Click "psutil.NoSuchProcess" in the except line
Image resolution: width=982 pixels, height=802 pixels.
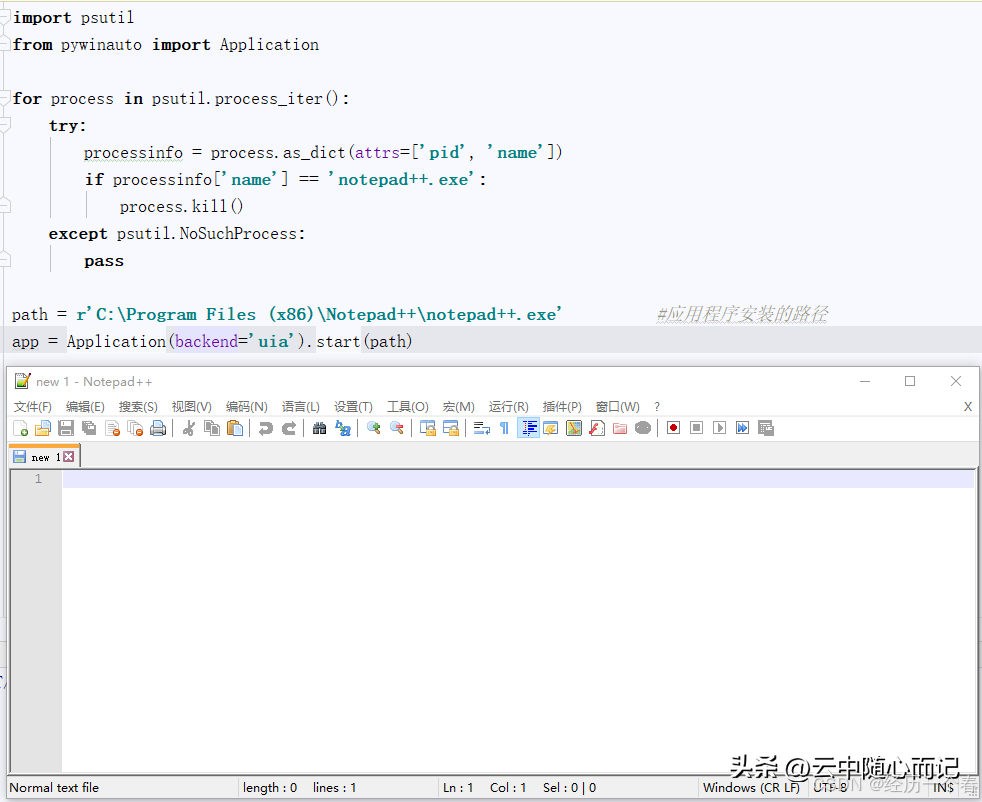click(207, 234)
